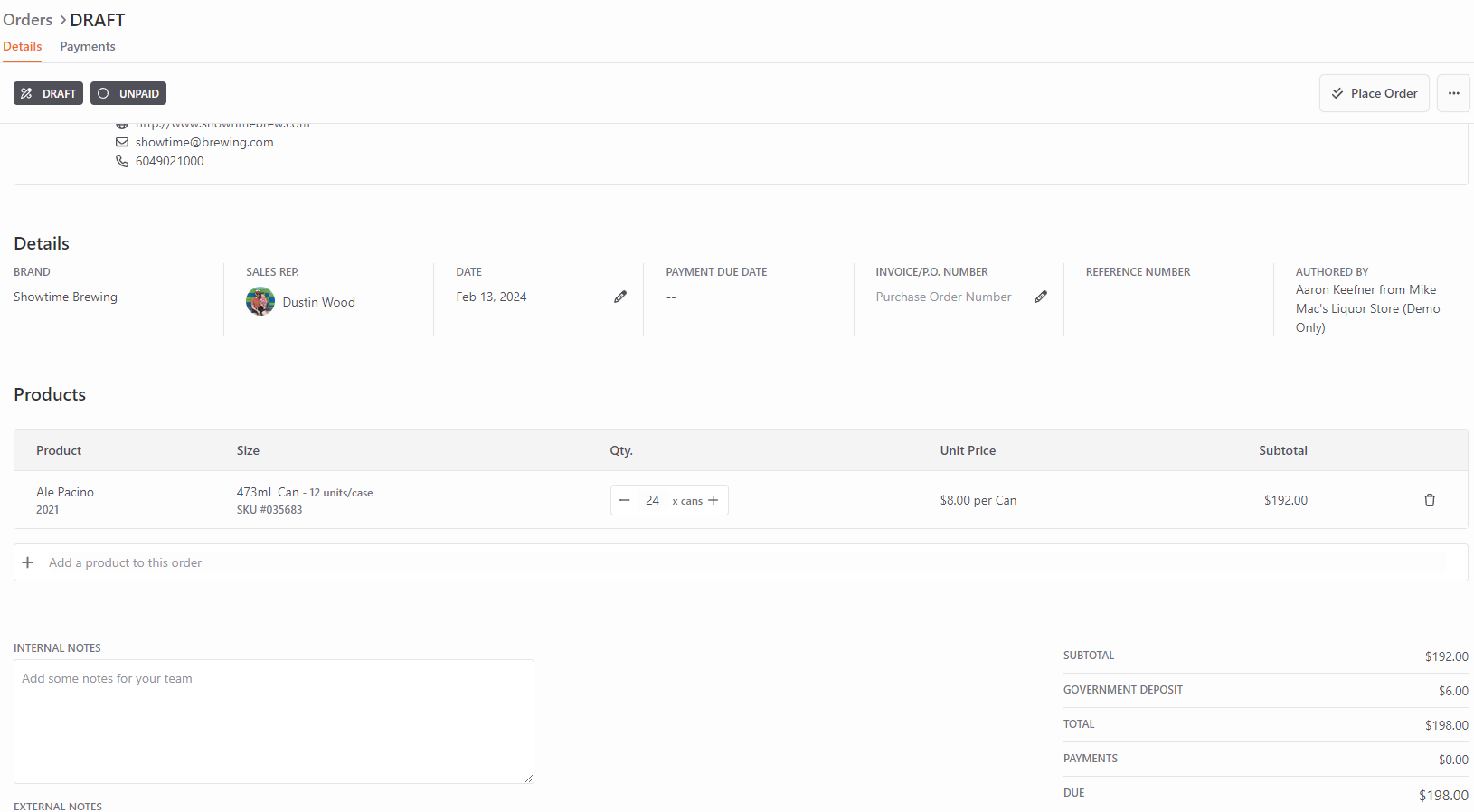Click the plus icon to add a product
Image resolution: width=1474 pixels, height=812 pixels.
pos(28,562)
